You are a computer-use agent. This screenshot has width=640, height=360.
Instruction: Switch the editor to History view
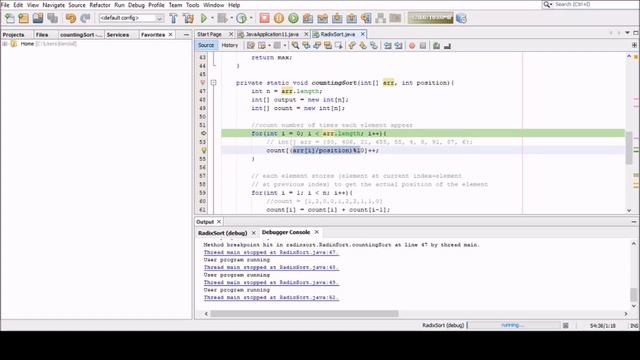pyautogui.click(x=229, y=45)
